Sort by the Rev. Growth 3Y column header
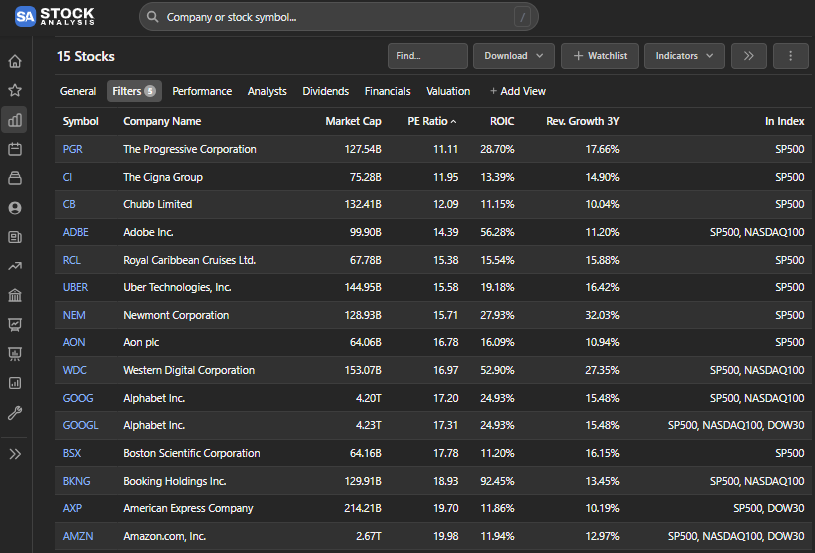 point(583,121)
